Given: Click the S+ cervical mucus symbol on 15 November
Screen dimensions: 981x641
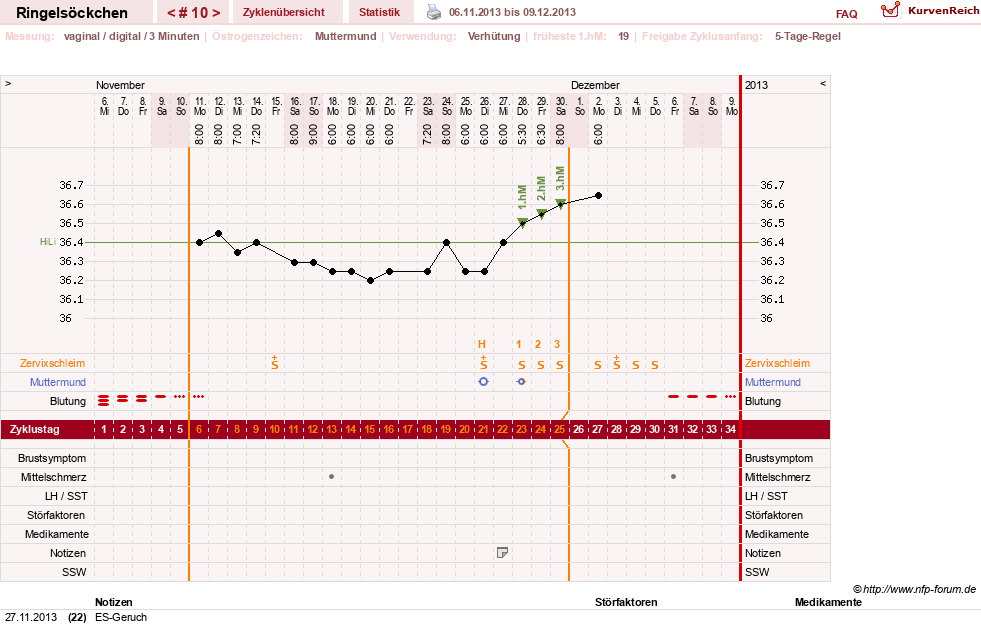Looking at the screenshot, I should click(275, 363).
